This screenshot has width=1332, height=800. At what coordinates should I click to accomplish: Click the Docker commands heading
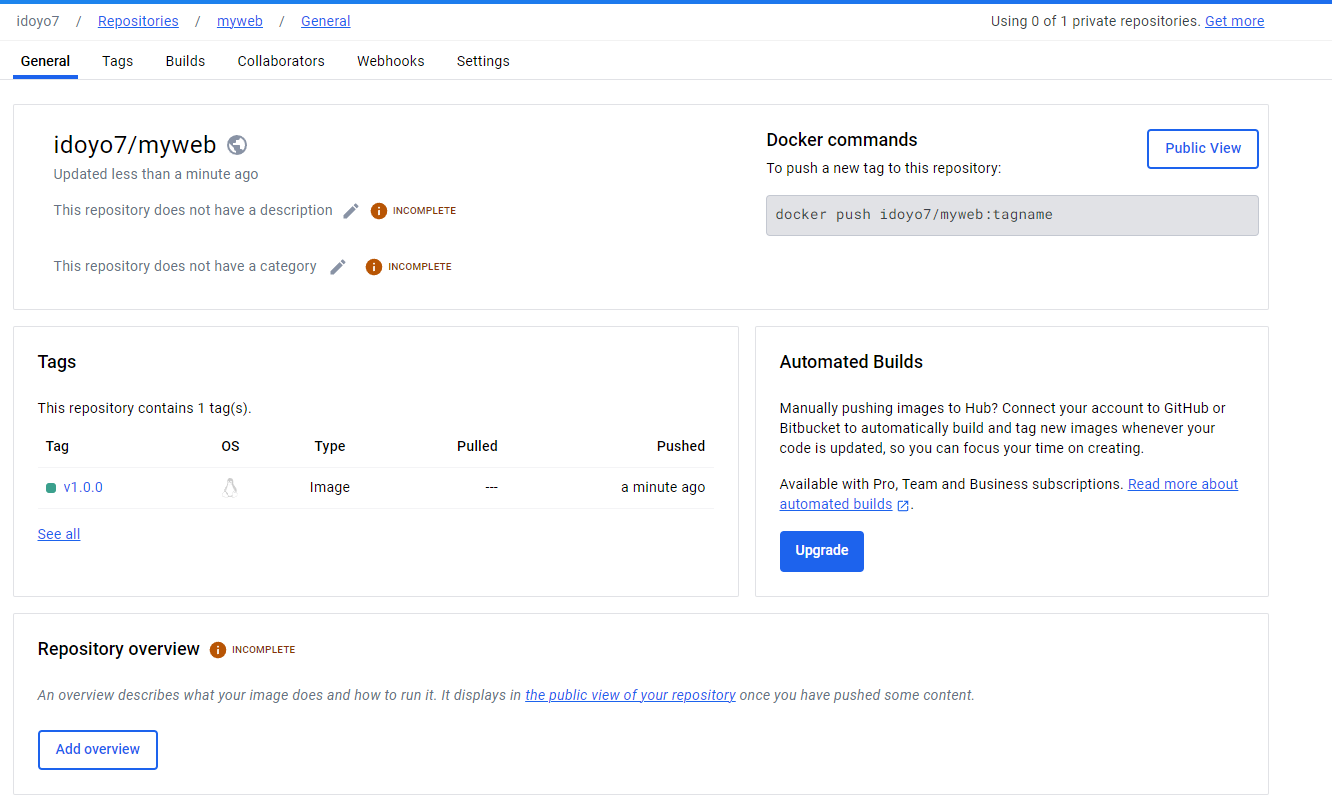point(842,140)
